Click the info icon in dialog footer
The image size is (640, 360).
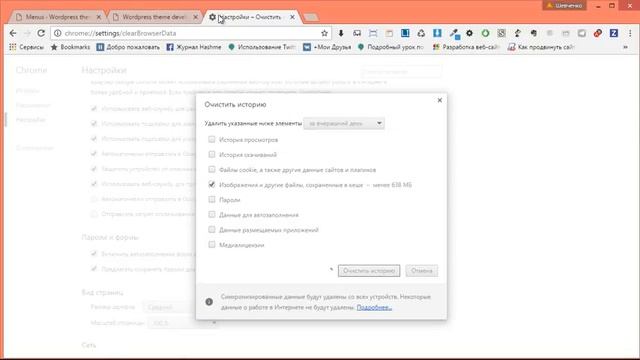[209, 302]
